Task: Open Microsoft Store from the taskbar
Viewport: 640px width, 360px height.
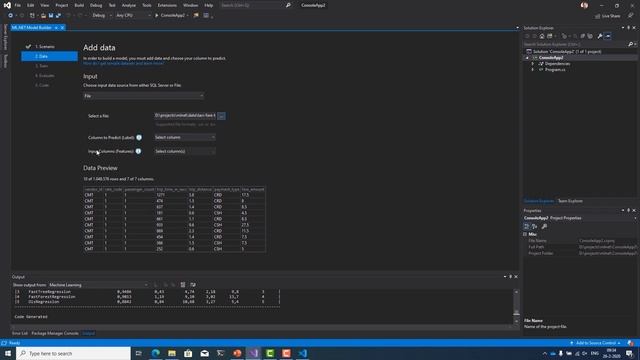Action: click(188, 353)
